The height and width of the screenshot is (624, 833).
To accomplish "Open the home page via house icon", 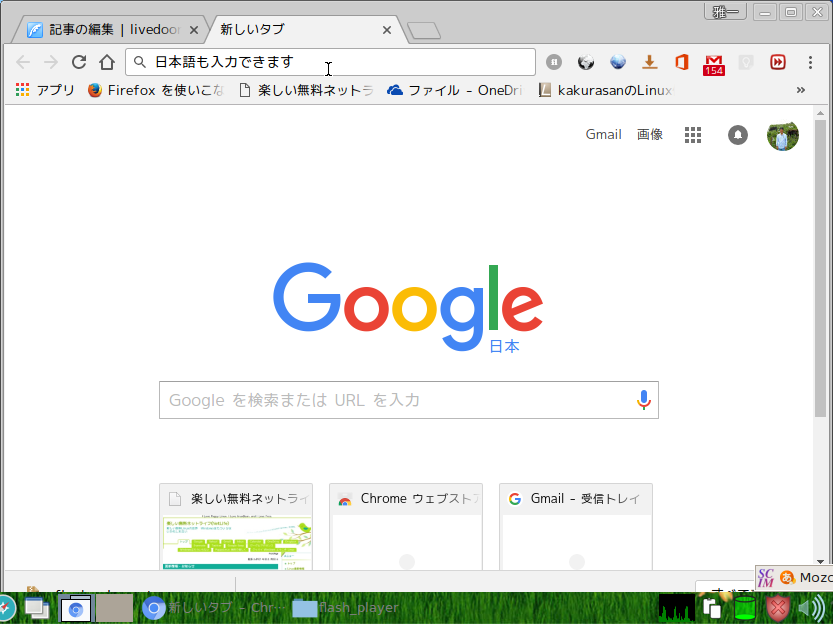I will [107, 62].
